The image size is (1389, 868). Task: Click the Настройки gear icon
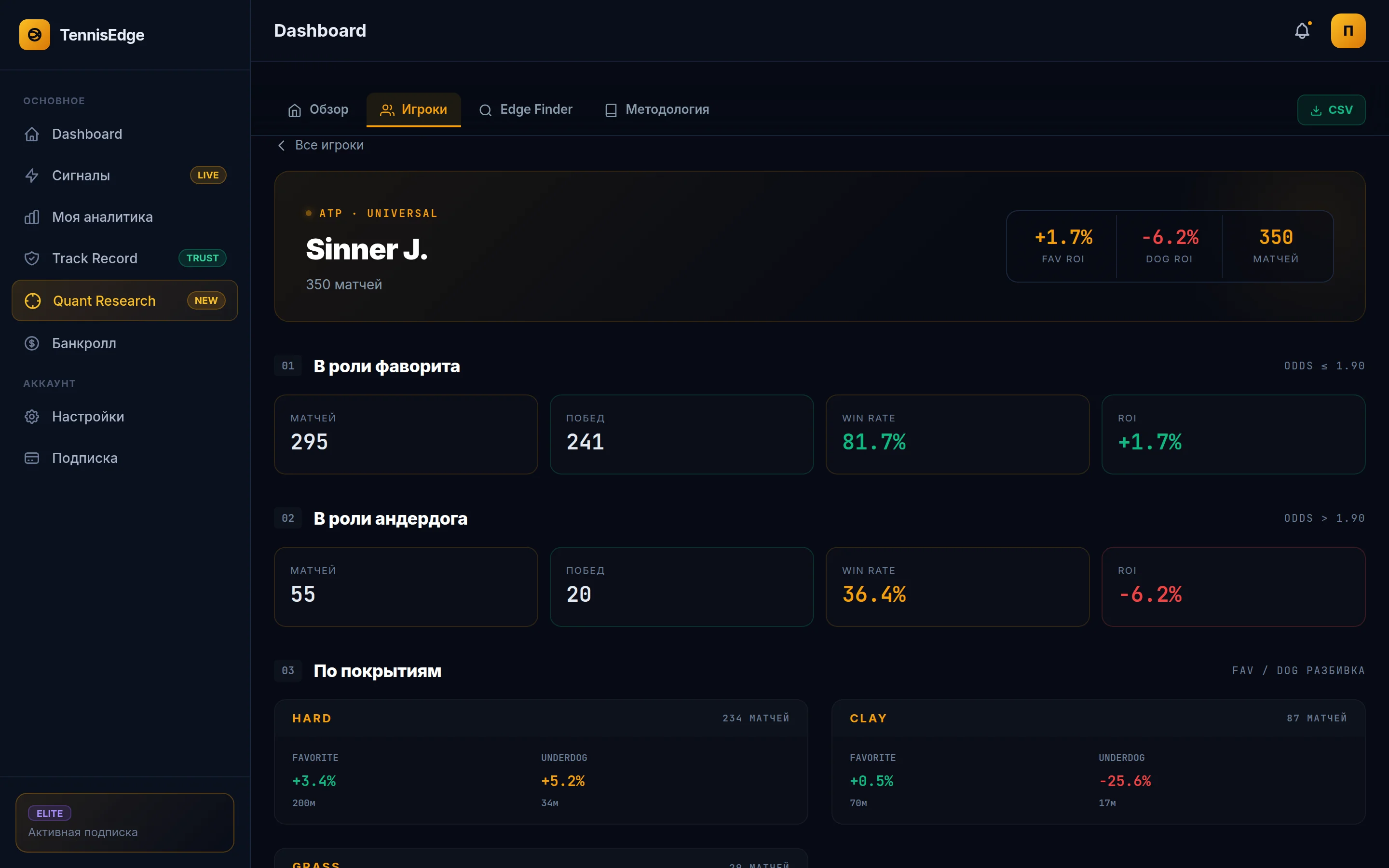[32, 417]
